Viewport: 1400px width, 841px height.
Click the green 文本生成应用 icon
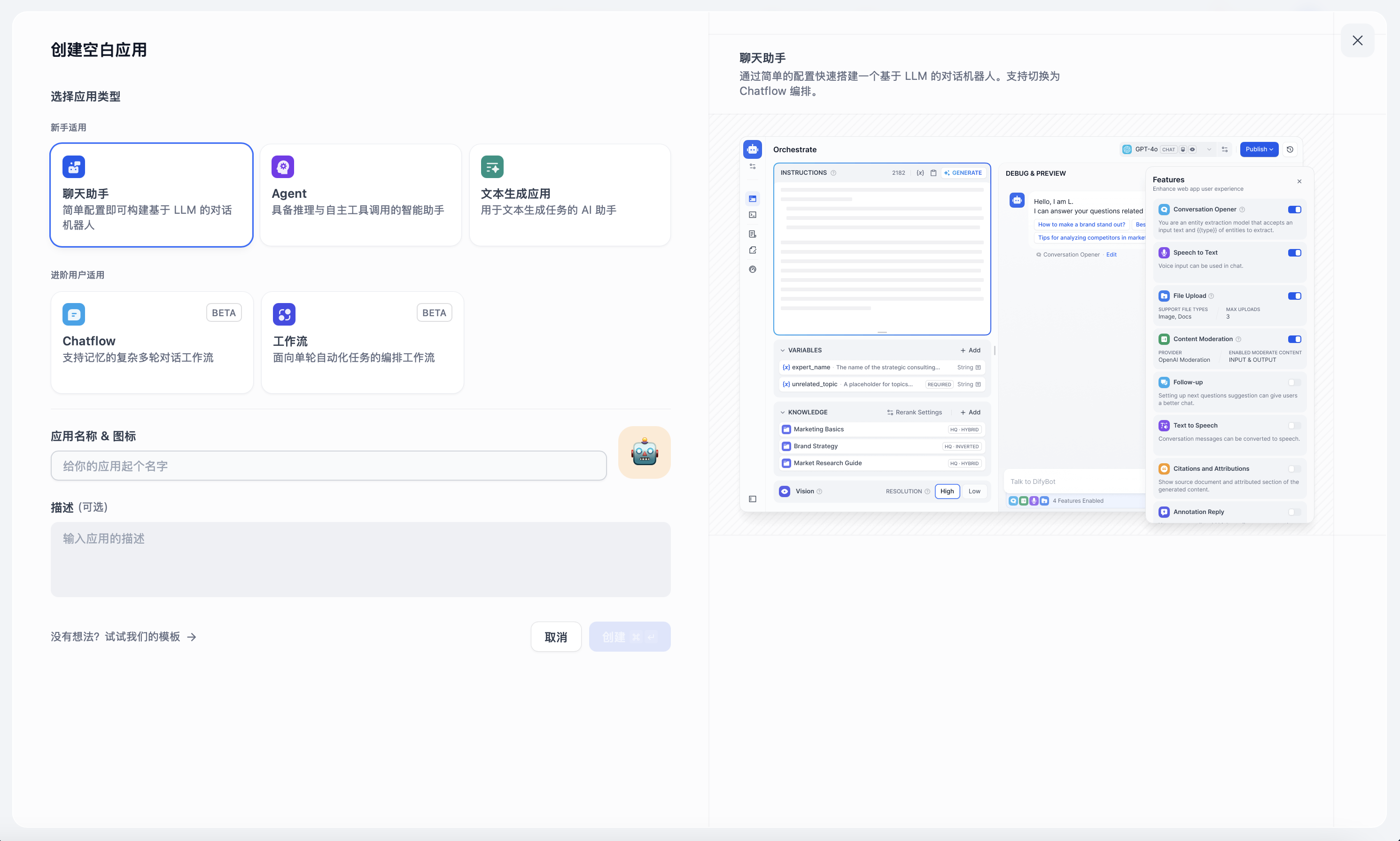[492, 167]
